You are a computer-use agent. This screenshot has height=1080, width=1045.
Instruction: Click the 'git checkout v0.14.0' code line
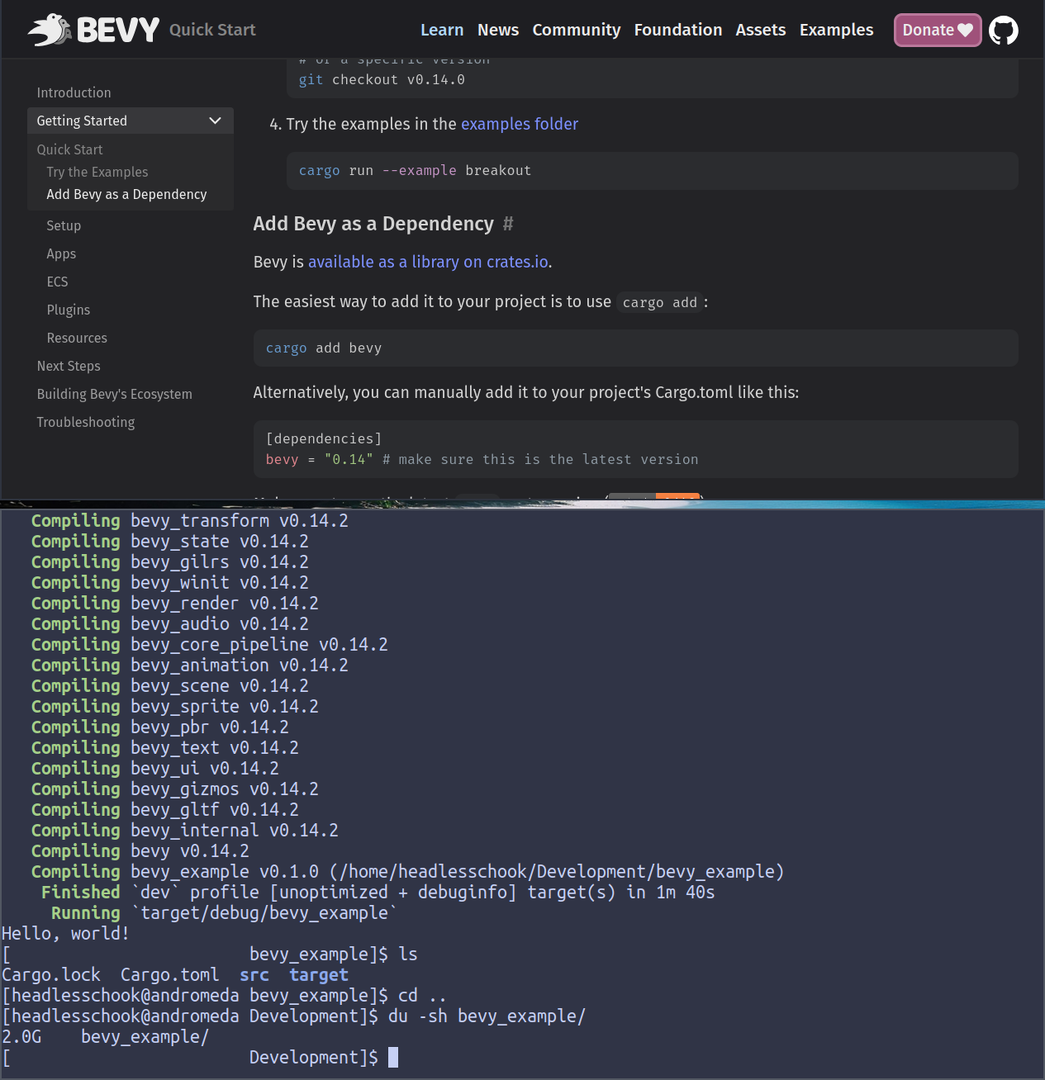click(x=382, y=80)
